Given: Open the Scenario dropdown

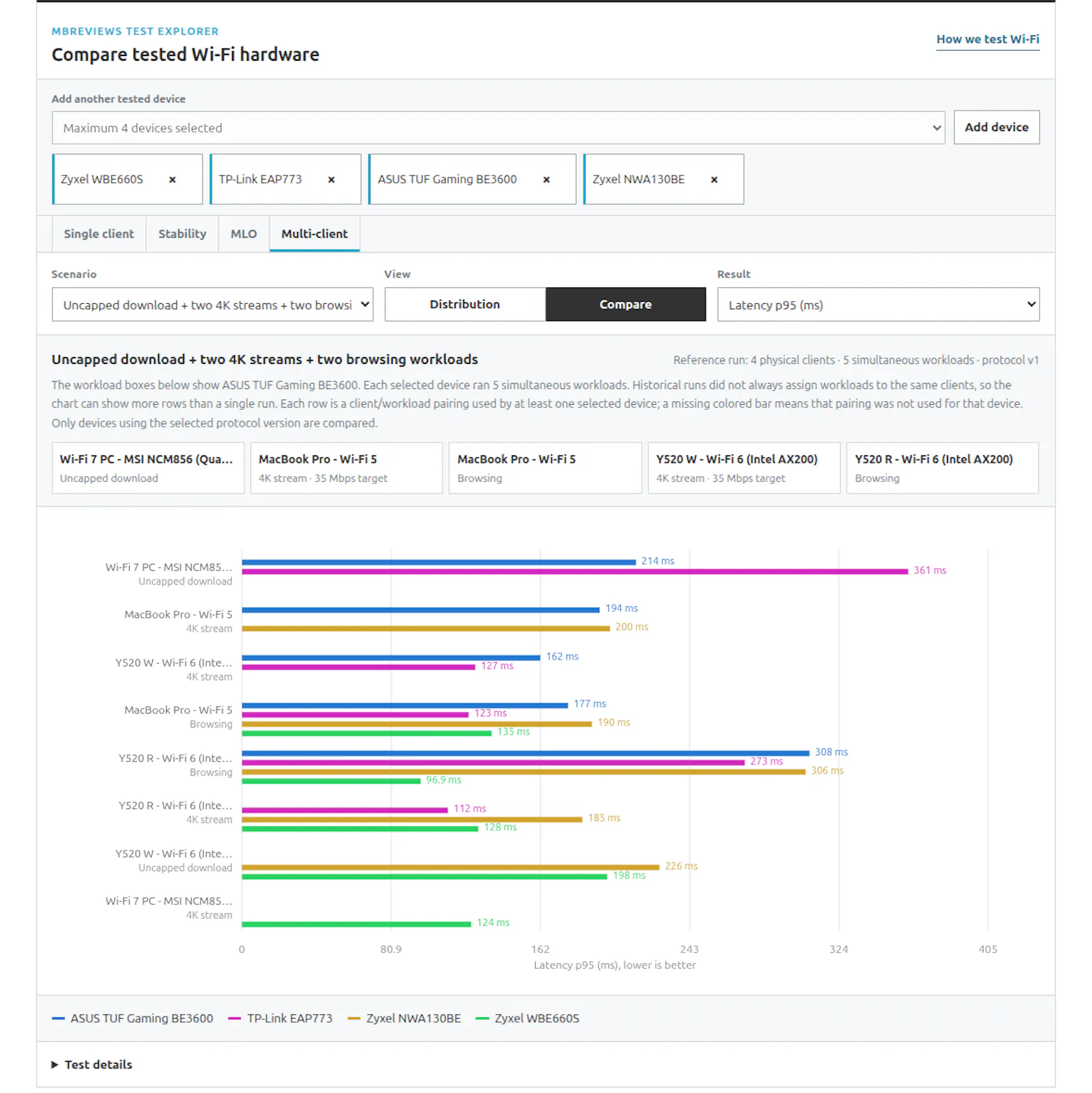Looking at the screenshot, I should 212,304.
